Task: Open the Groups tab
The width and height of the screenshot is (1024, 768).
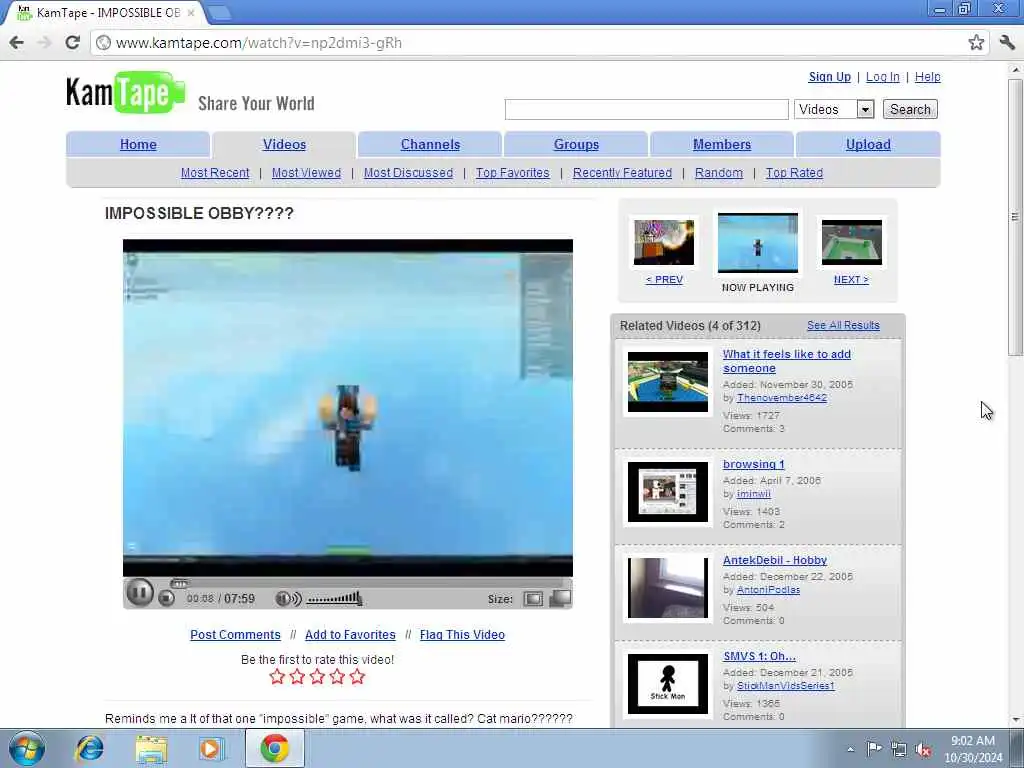Action: pyautogui.click(x=576, y=144)
